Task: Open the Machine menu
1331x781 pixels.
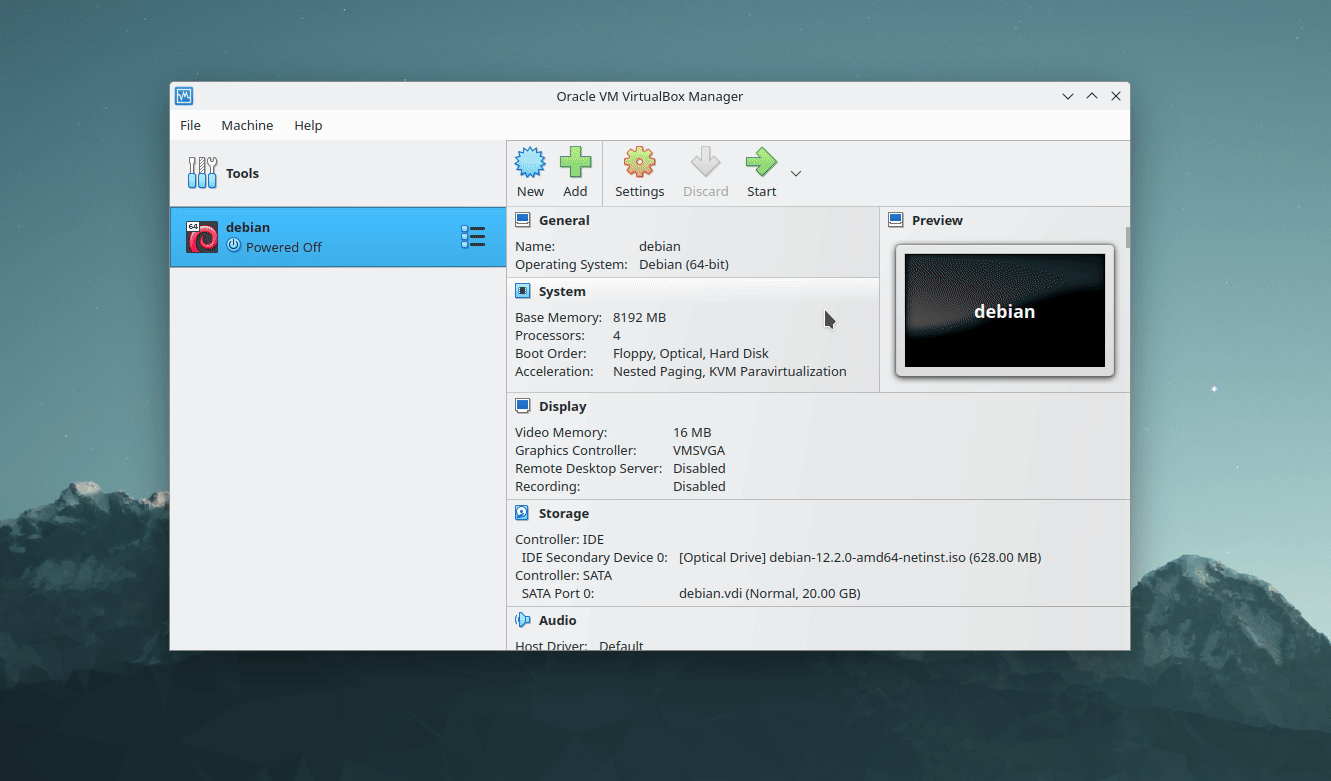Action: pos(247,125)
